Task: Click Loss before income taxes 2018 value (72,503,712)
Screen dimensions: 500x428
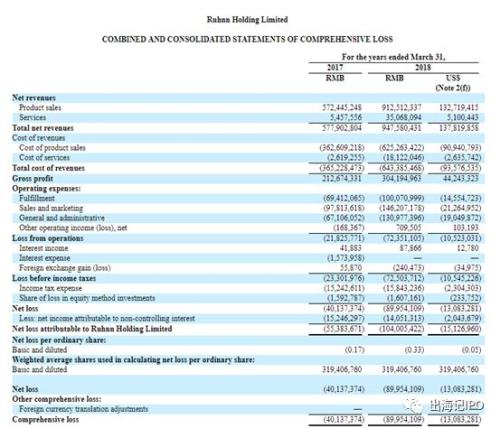Action: point(402,278)
